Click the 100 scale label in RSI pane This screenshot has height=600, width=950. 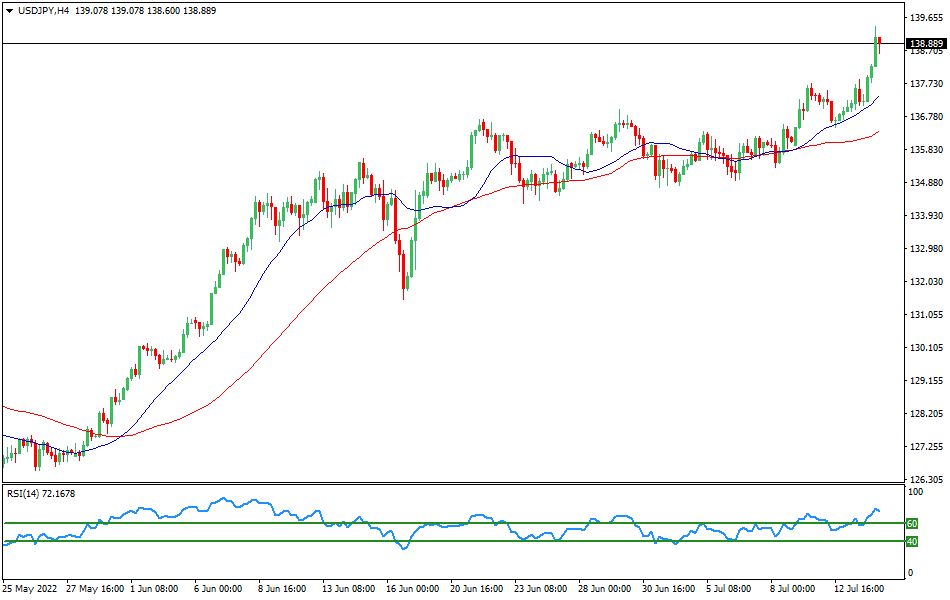[913, 489]
